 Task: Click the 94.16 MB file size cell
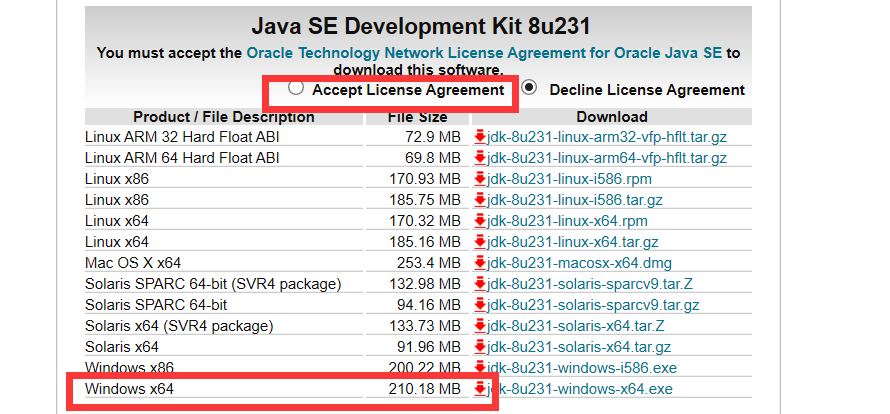click(429, 305)
